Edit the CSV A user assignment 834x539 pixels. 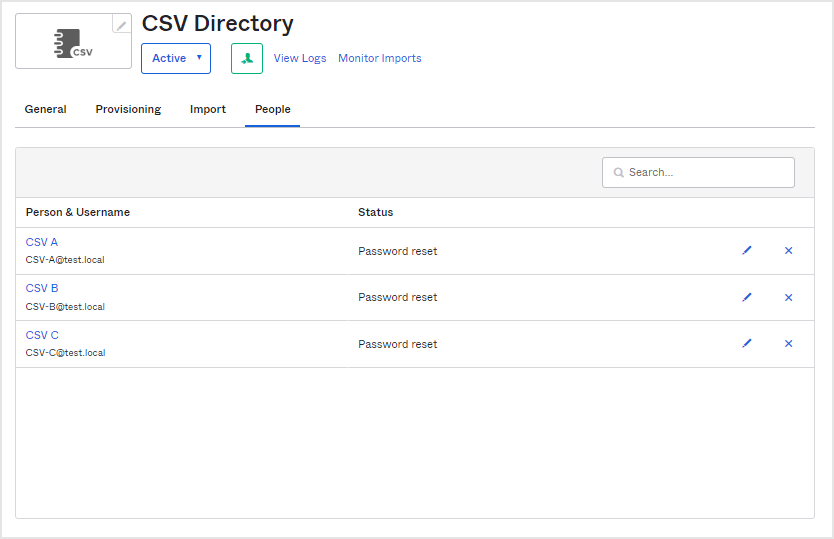[747, 251]
